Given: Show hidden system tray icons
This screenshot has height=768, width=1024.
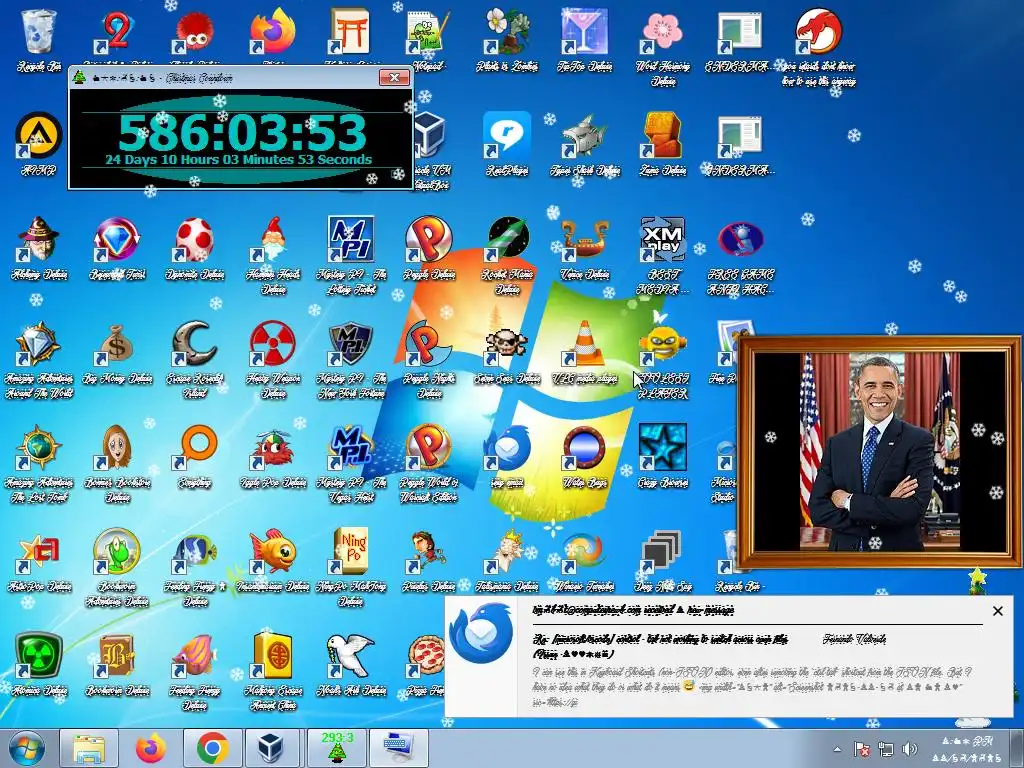Looking at the screenshot, I should point(838,750).
